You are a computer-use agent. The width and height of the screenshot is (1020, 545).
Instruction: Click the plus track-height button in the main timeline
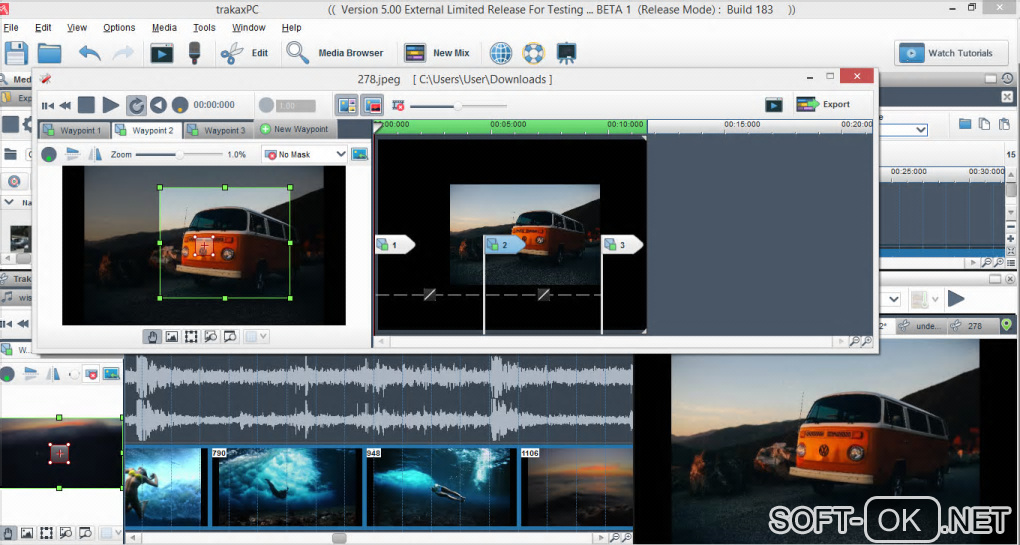[x=1010, y=238]
